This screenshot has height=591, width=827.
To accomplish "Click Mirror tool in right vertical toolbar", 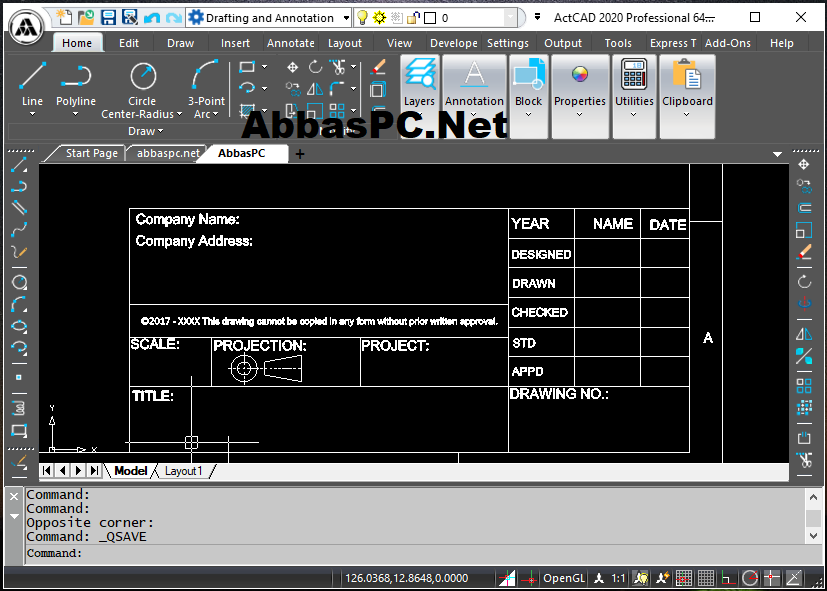I will point(804,334).
